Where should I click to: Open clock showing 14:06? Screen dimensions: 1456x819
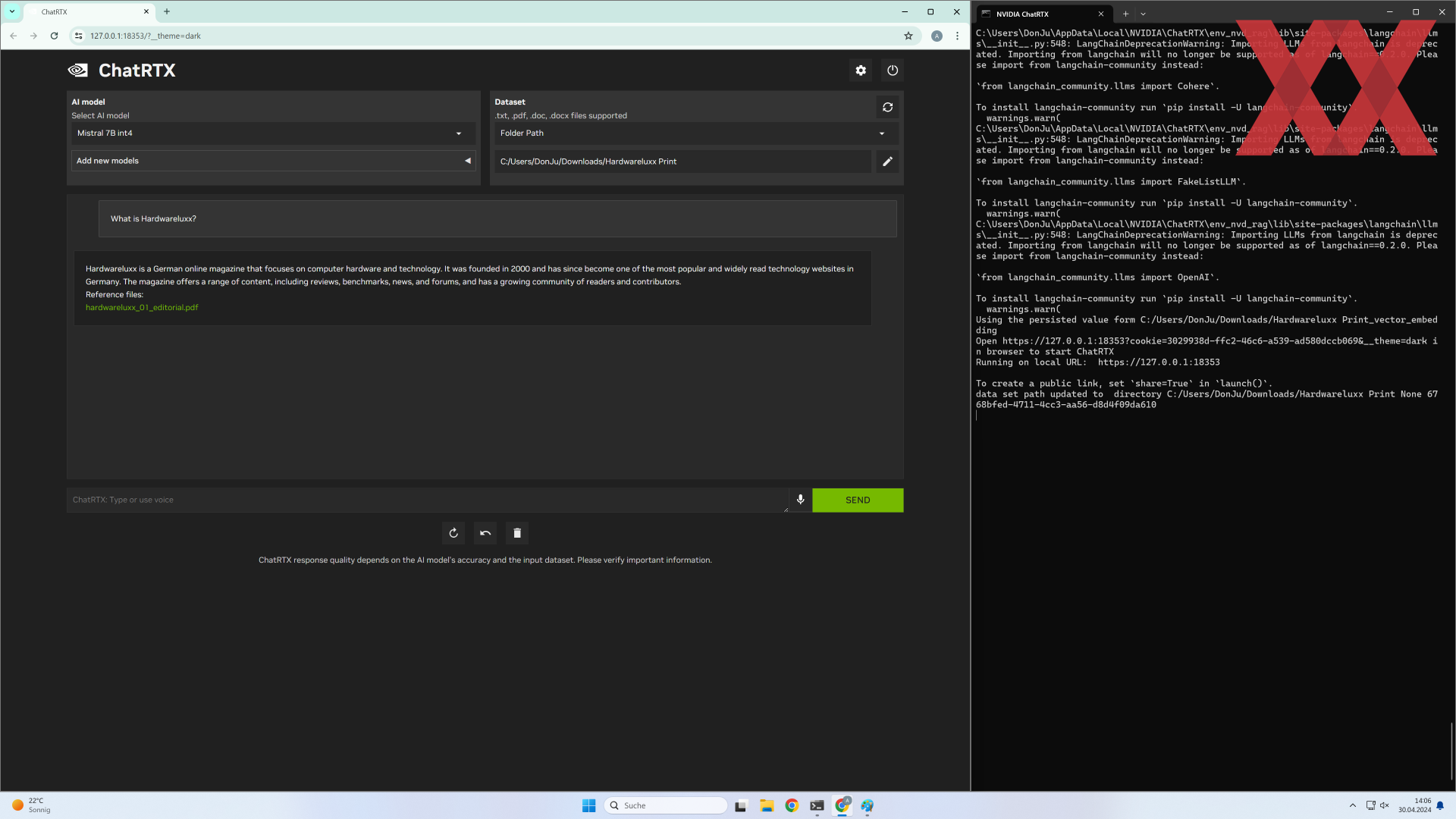coord(1415,805)
